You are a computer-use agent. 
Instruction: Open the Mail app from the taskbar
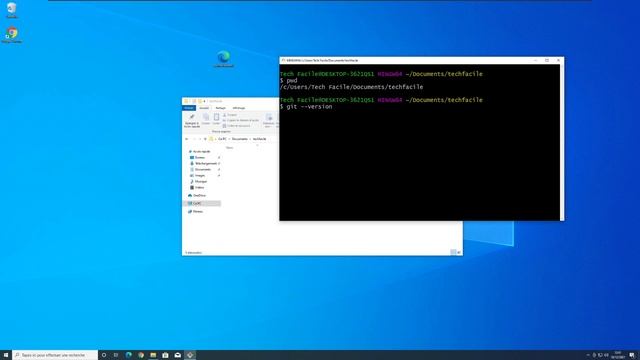coord(178,355)
